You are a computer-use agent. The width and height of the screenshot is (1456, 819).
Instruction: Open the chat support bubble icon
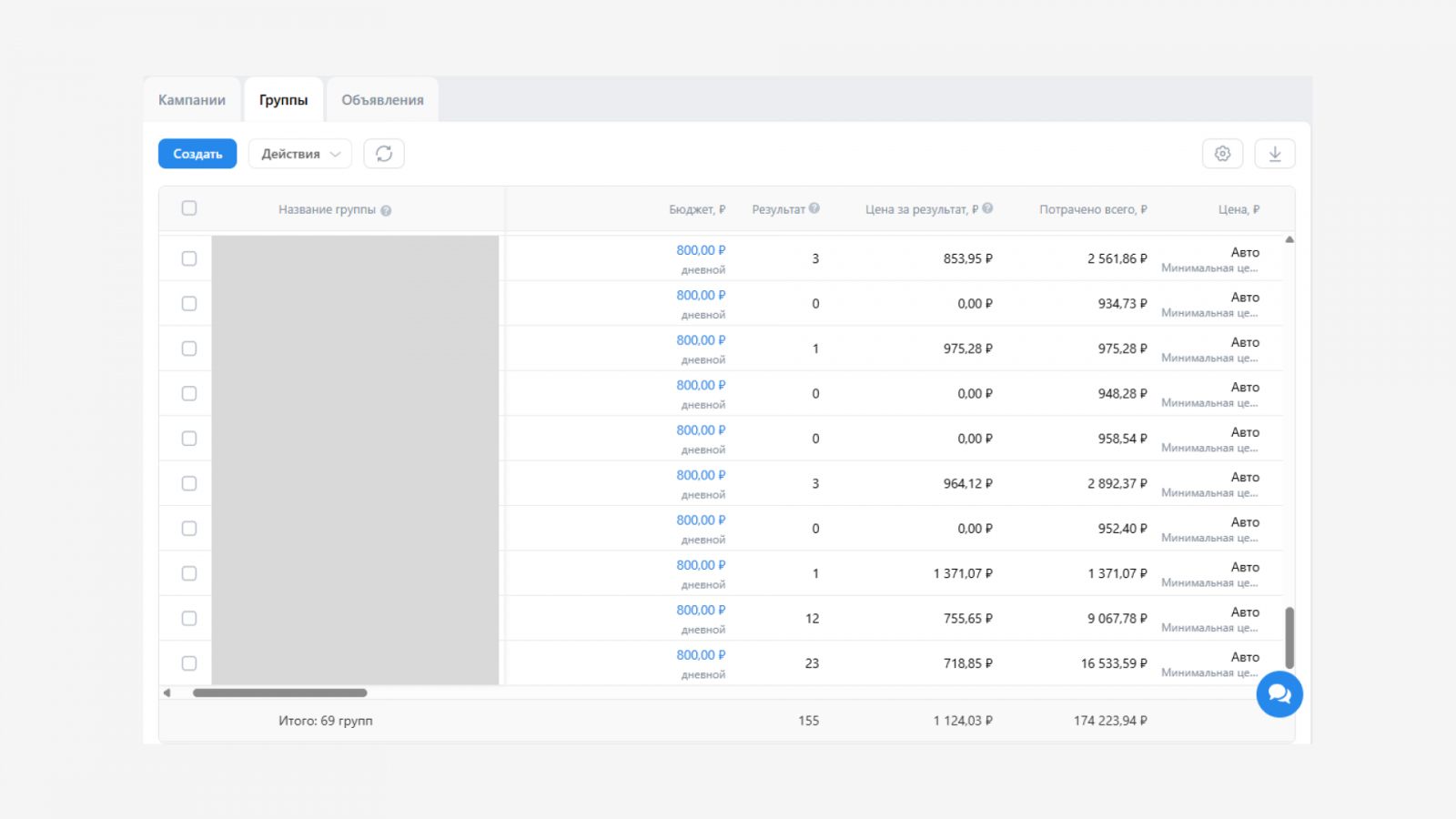pyautogui.click(x=1279, y=694)
